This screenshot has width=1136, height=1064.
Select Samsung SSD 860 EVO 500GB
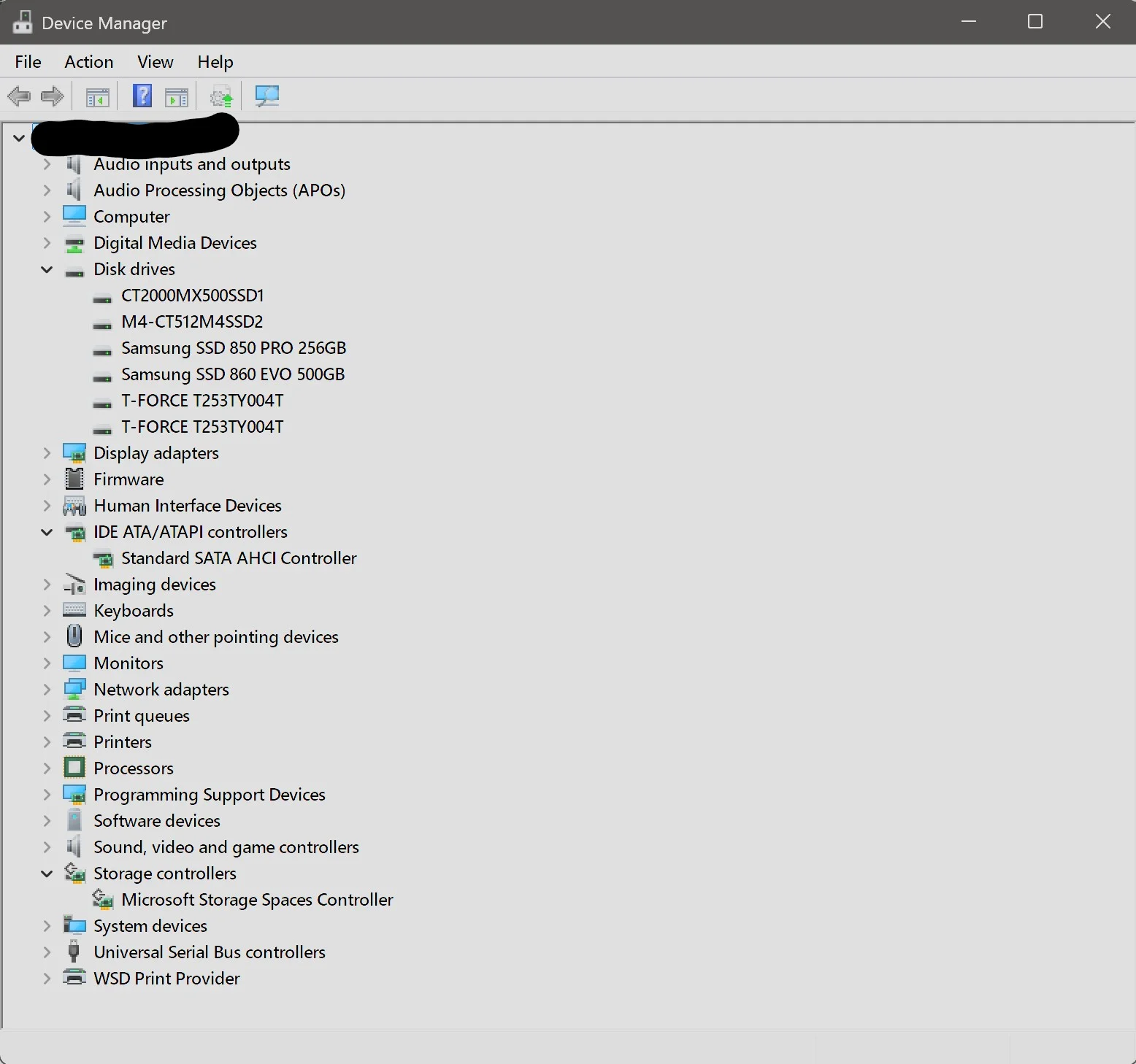pos(233,374)
